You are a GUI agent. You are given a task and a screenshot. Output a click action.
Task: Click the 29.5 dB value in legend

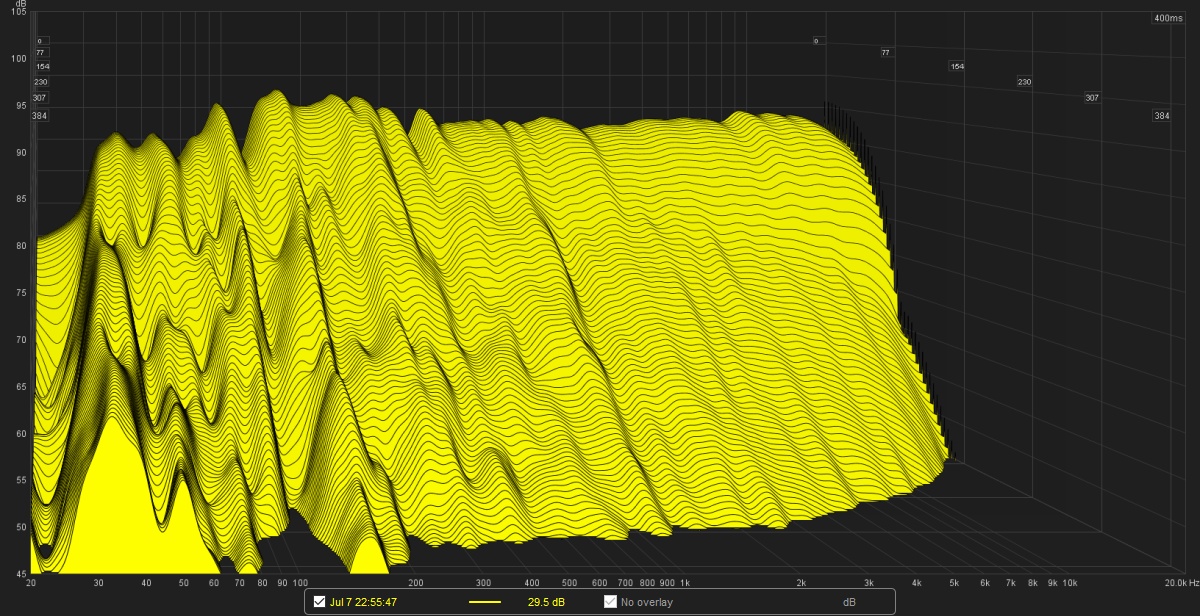pos(546,602)
